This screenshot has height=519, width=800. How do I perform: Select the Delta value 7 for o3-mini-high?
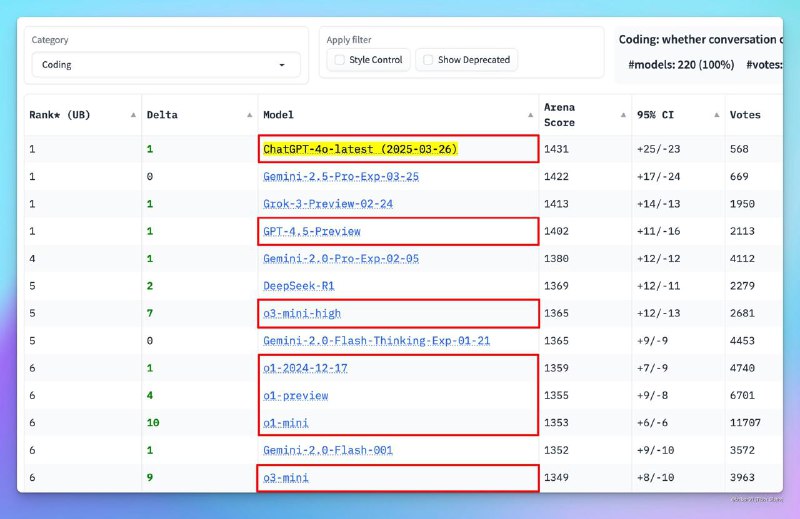[150, 313]
